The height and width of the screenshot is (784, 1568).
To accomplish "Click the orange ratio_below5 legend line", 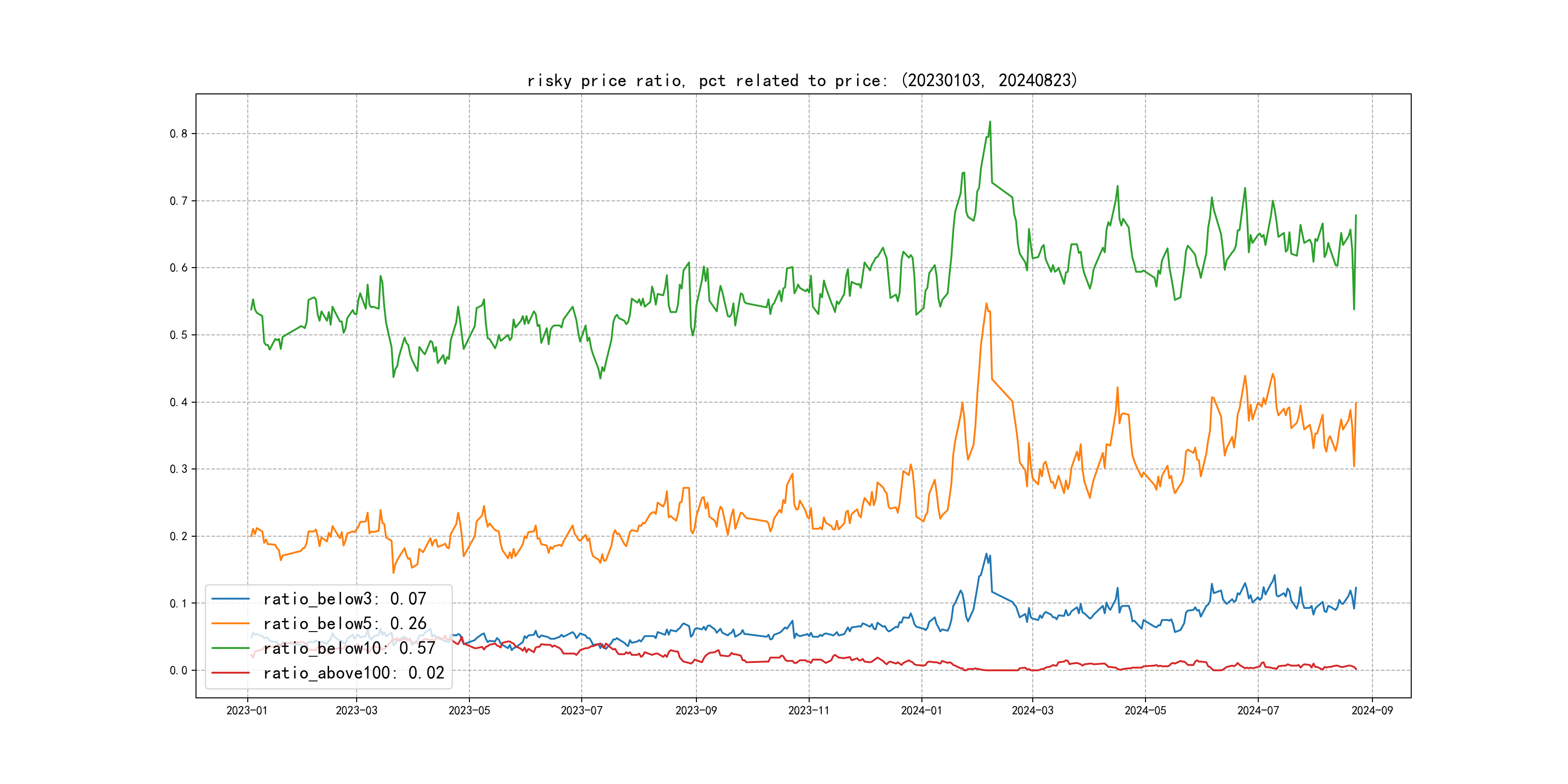I will coord(230,623).
